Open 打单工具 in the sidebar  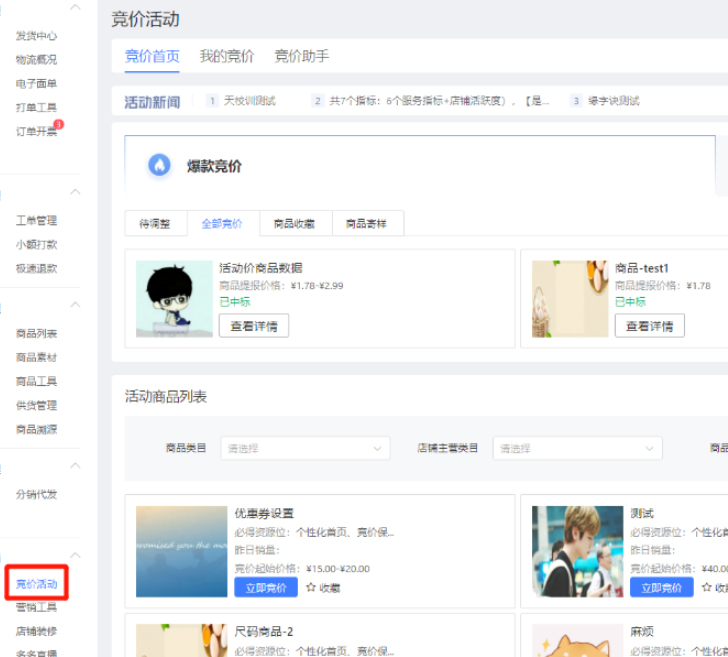point(37,107)
